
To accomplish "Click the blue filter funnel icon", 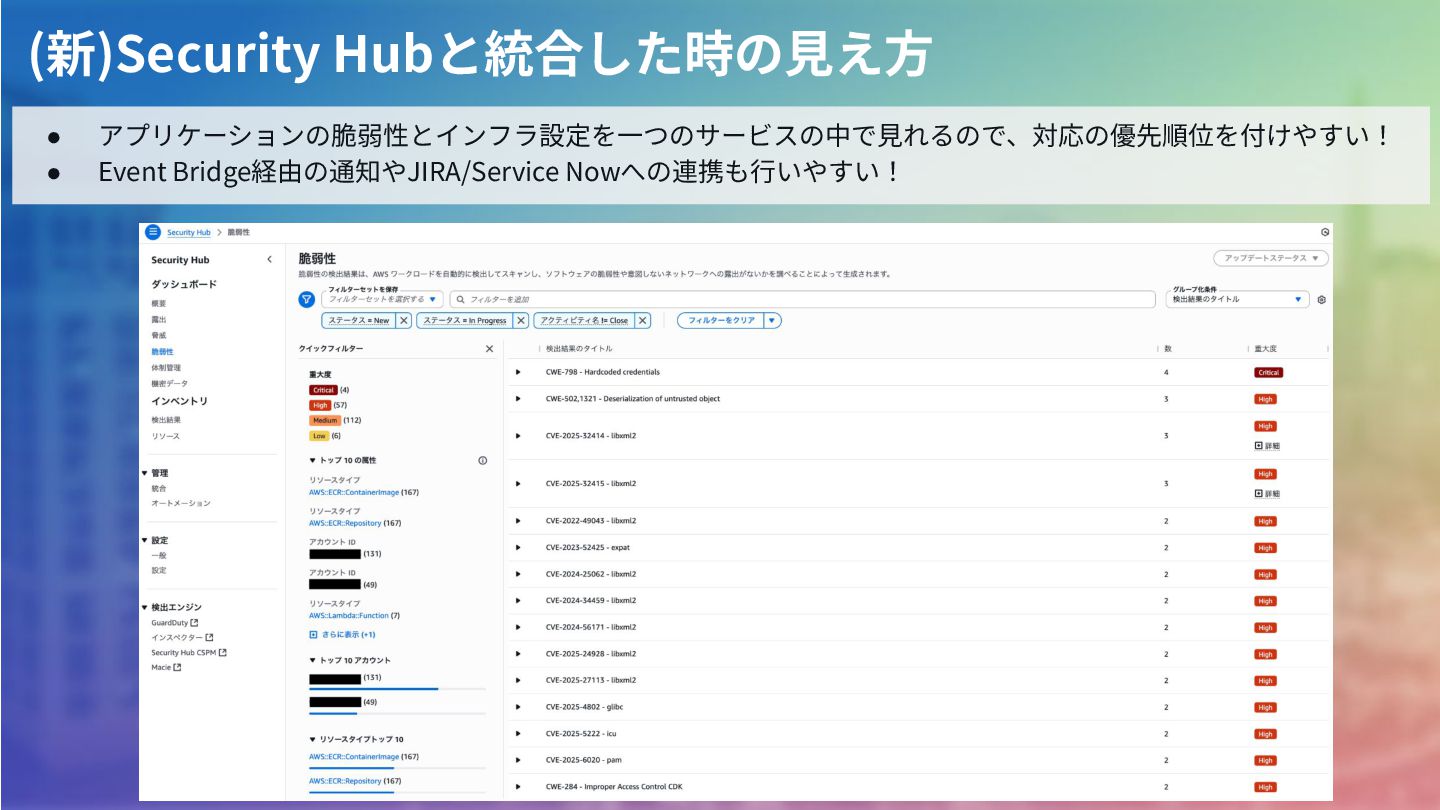I will [307, 299].
